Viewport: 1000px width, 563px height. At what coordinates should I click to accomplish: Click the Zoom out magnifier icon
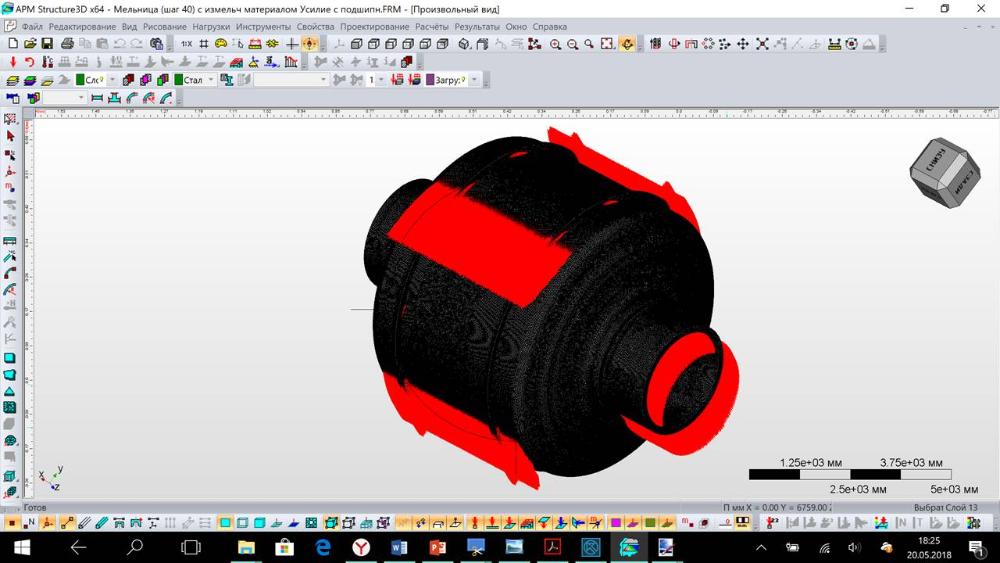point(573,44)
